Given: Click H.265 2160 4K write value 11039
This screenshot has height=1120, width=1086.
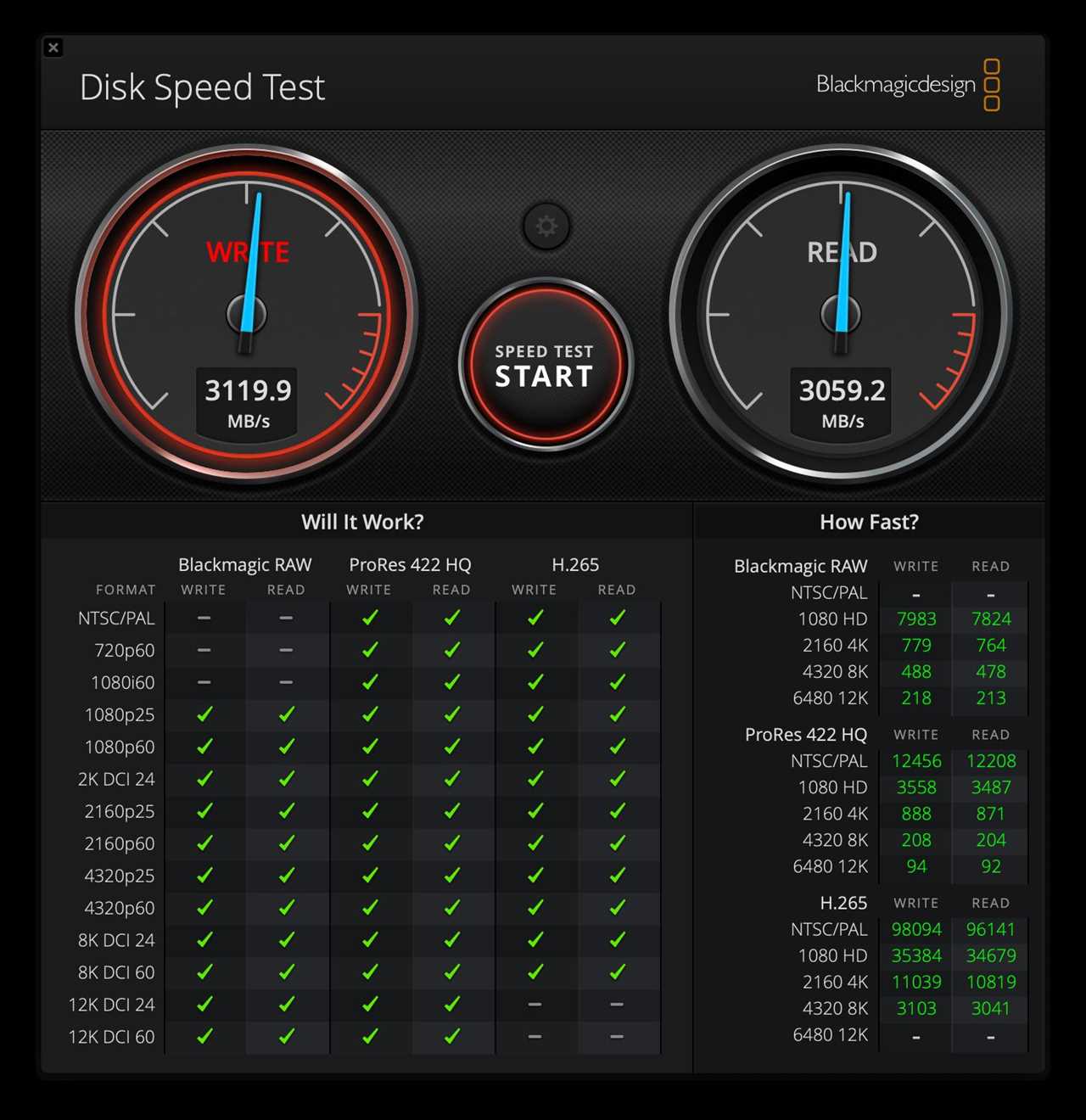Looking at the screenshot, I should 916,982.
